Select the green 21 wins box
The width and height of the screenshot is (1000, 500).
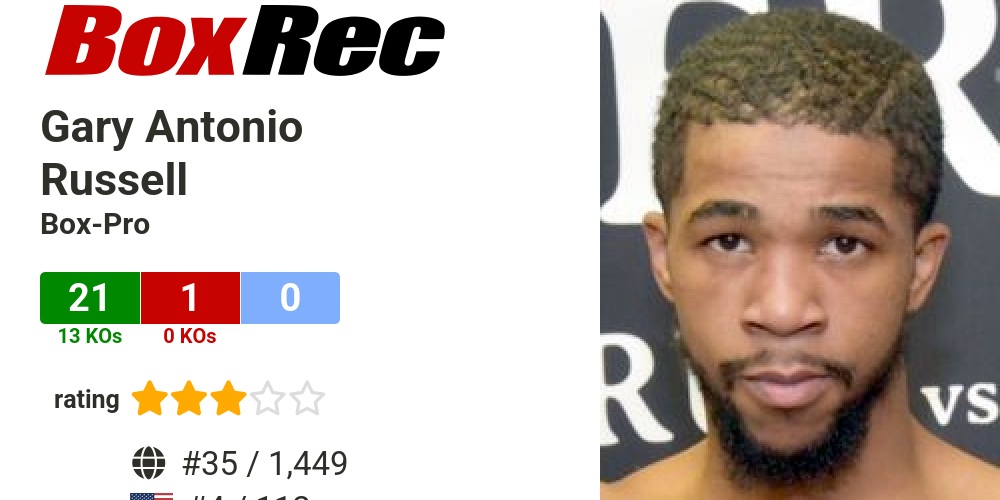tap(90, 298)
